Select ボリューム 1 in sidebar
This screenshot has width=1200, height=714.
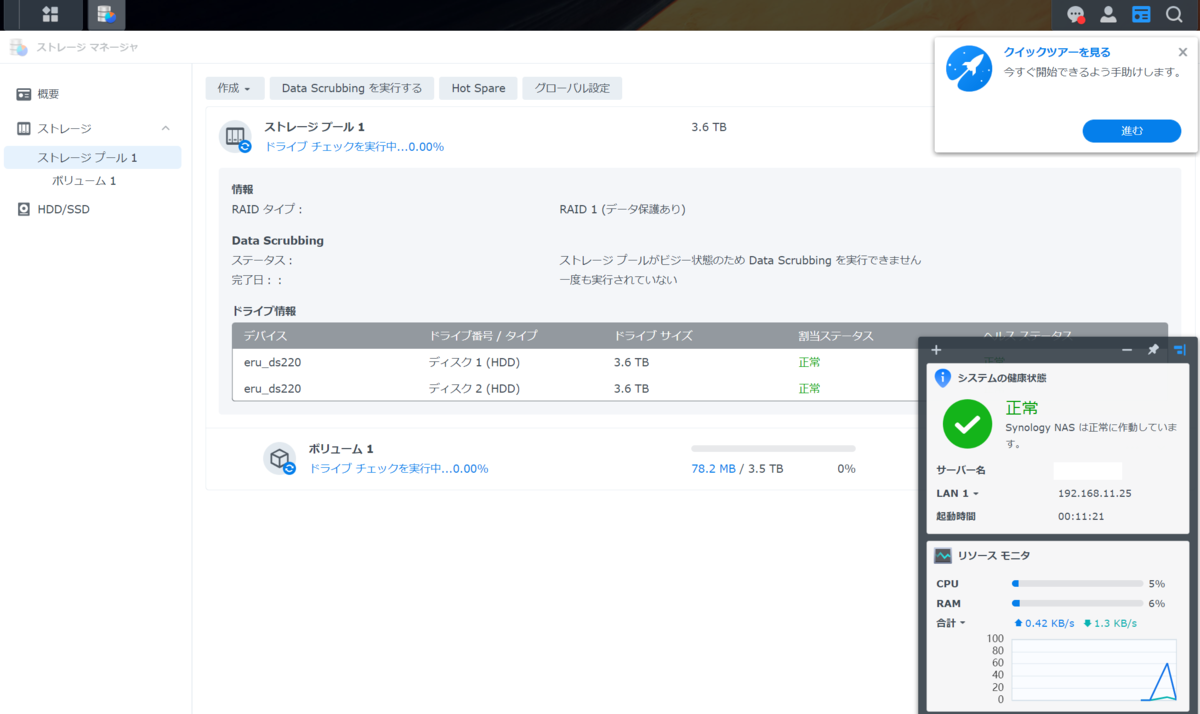point(84,181)
